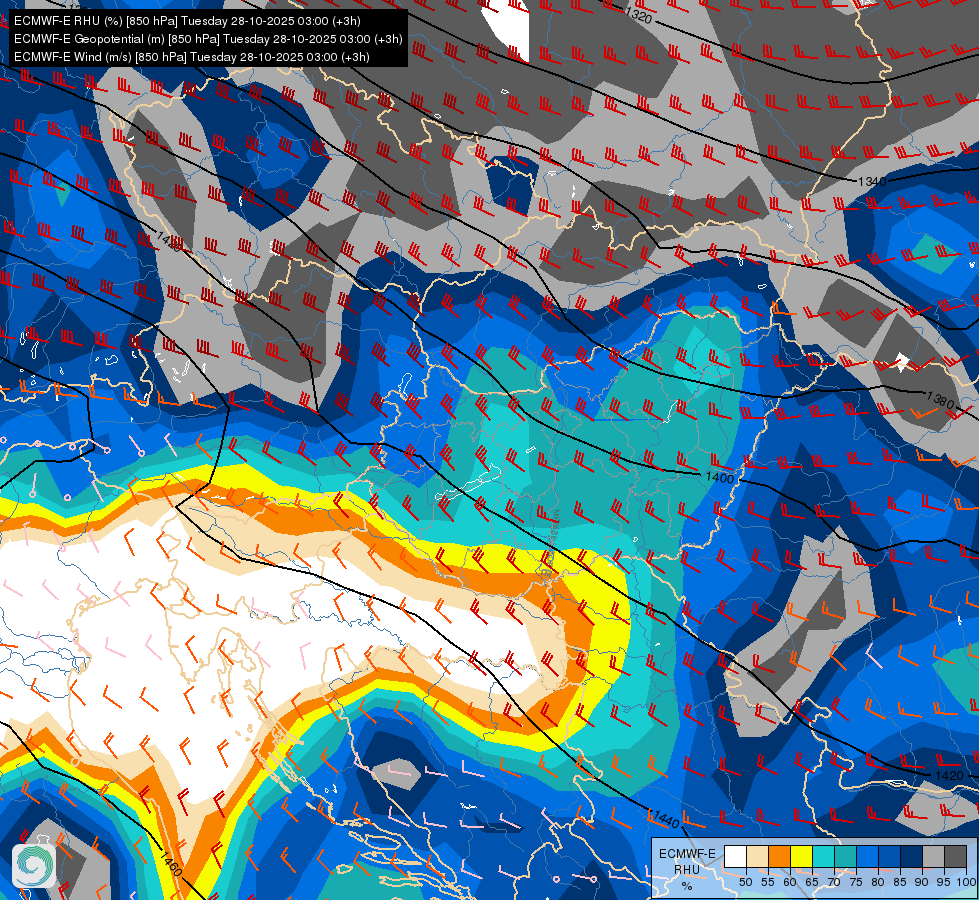The height and width of the screenshot is (900, 979).
Task: Select the light gray 90–95 legend swatch
Action: point(934,856)
